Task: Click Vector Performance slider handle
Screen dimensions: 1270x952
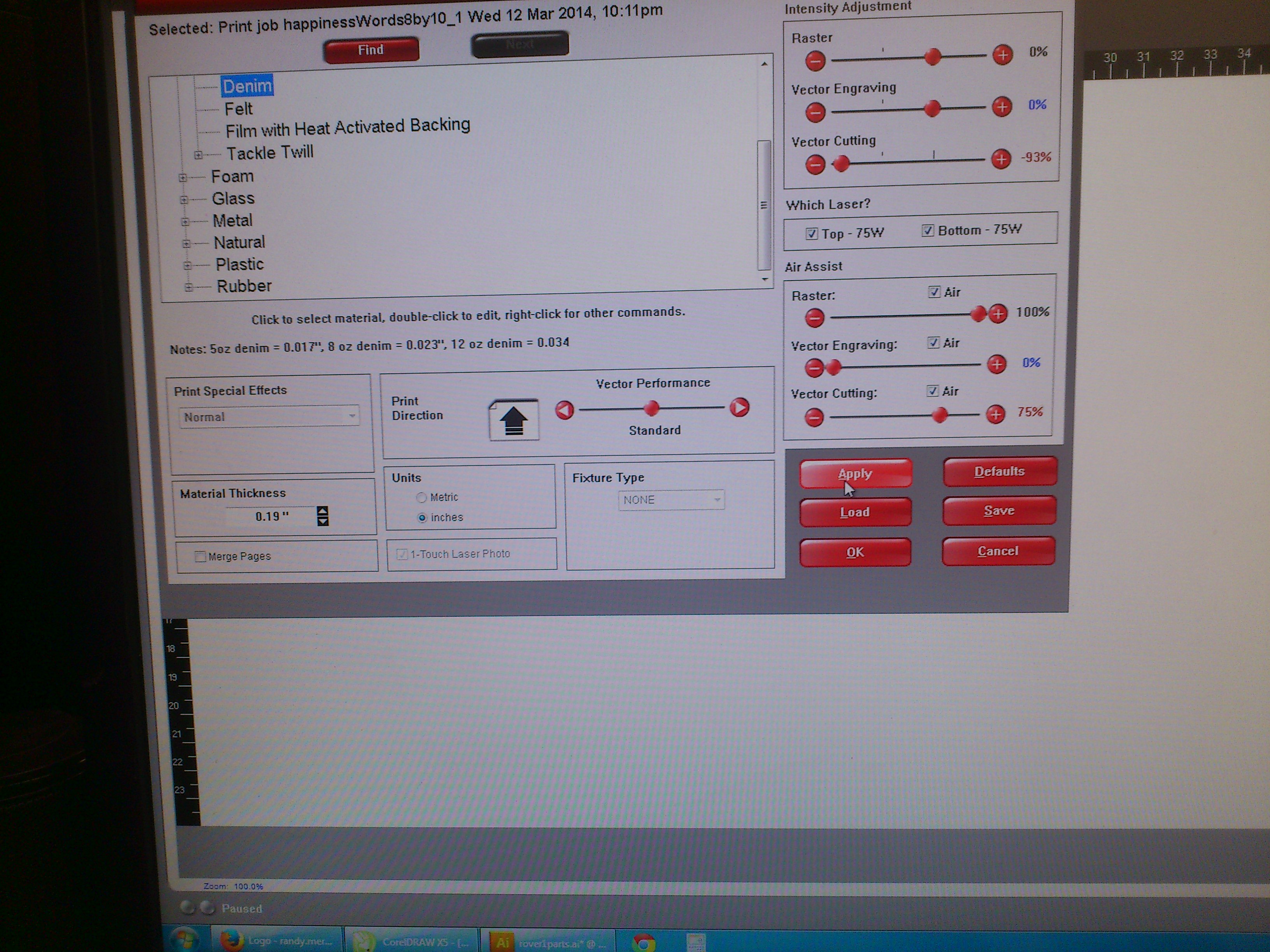Action: tap(652, 409)
